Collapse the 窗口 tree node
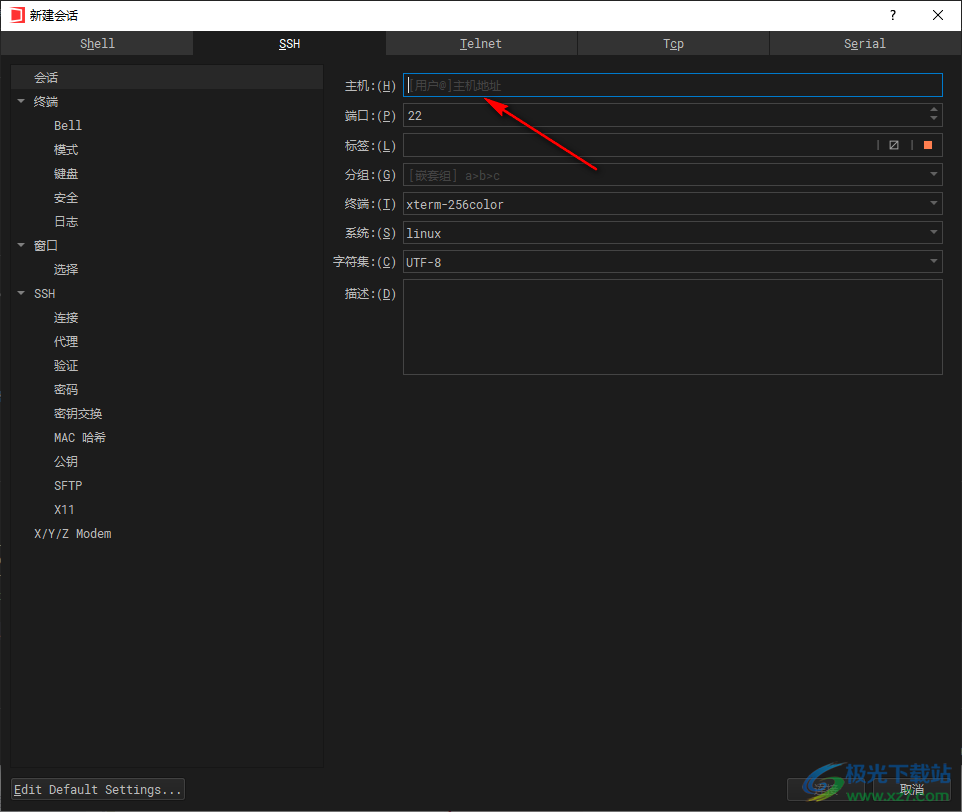 click(x=21, y=245)
